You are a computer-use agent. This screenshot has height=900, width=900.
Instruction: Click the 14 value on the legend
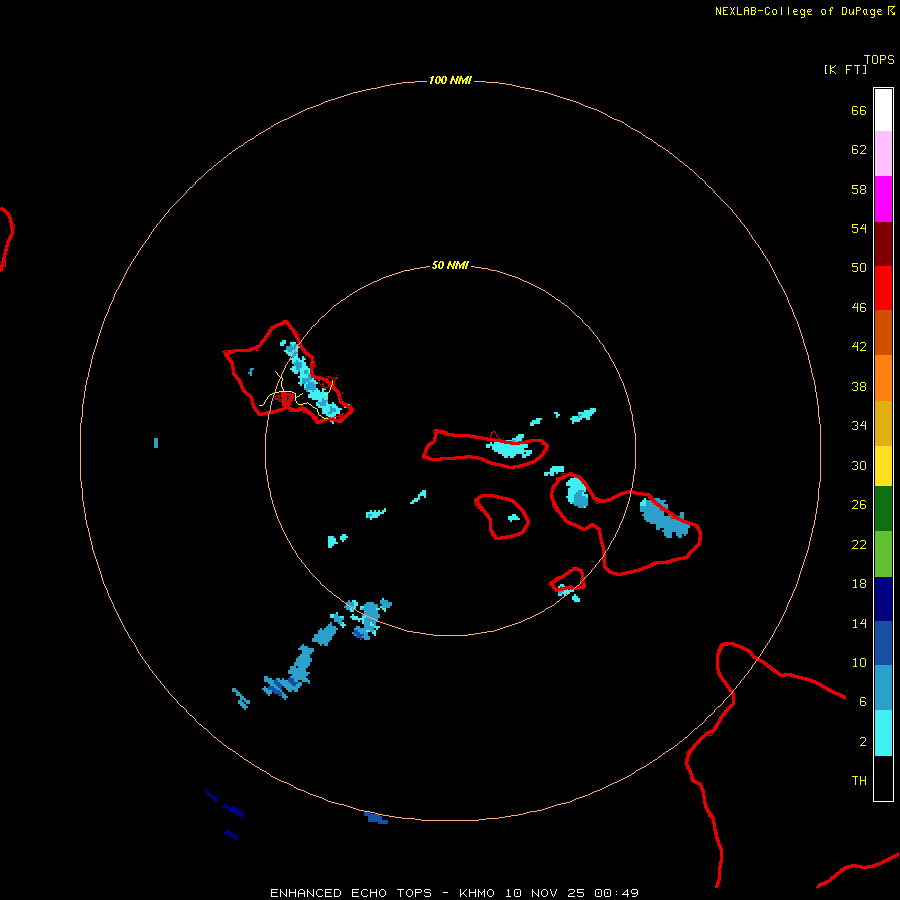859,623
